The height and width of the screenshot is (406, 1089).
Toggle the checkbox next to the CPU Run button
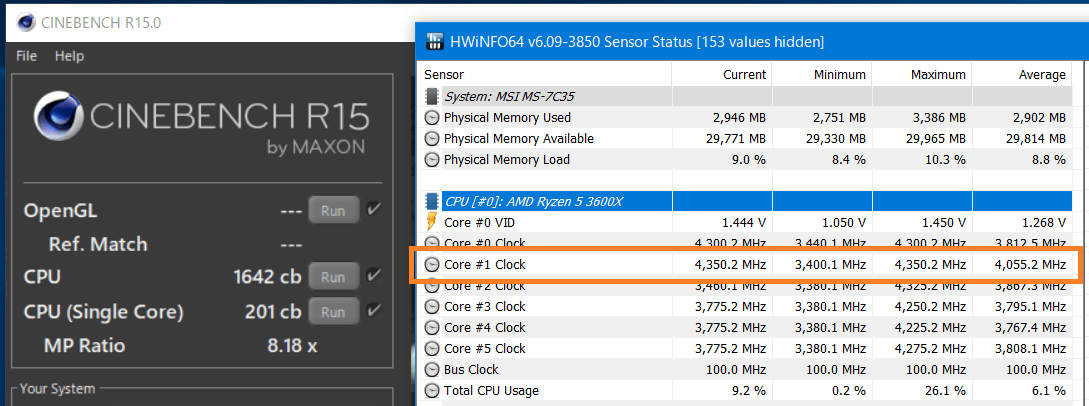pyautogui.click(x=373, y=276)
